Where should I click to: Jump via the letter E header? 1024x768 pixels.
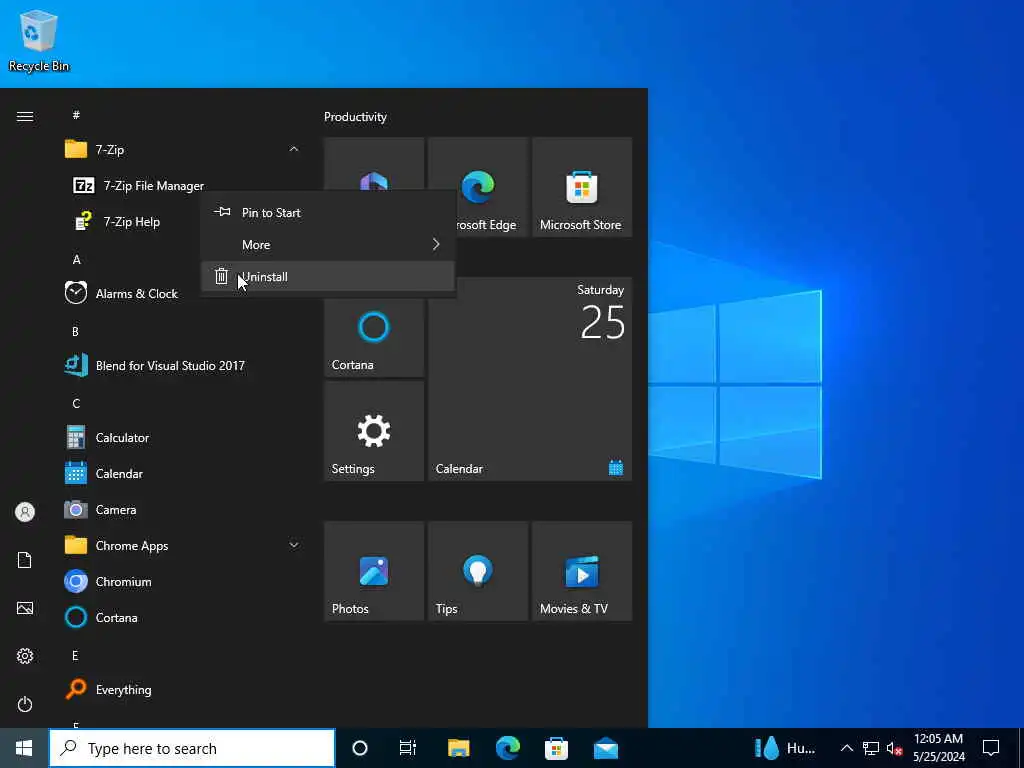pos(76,655)
